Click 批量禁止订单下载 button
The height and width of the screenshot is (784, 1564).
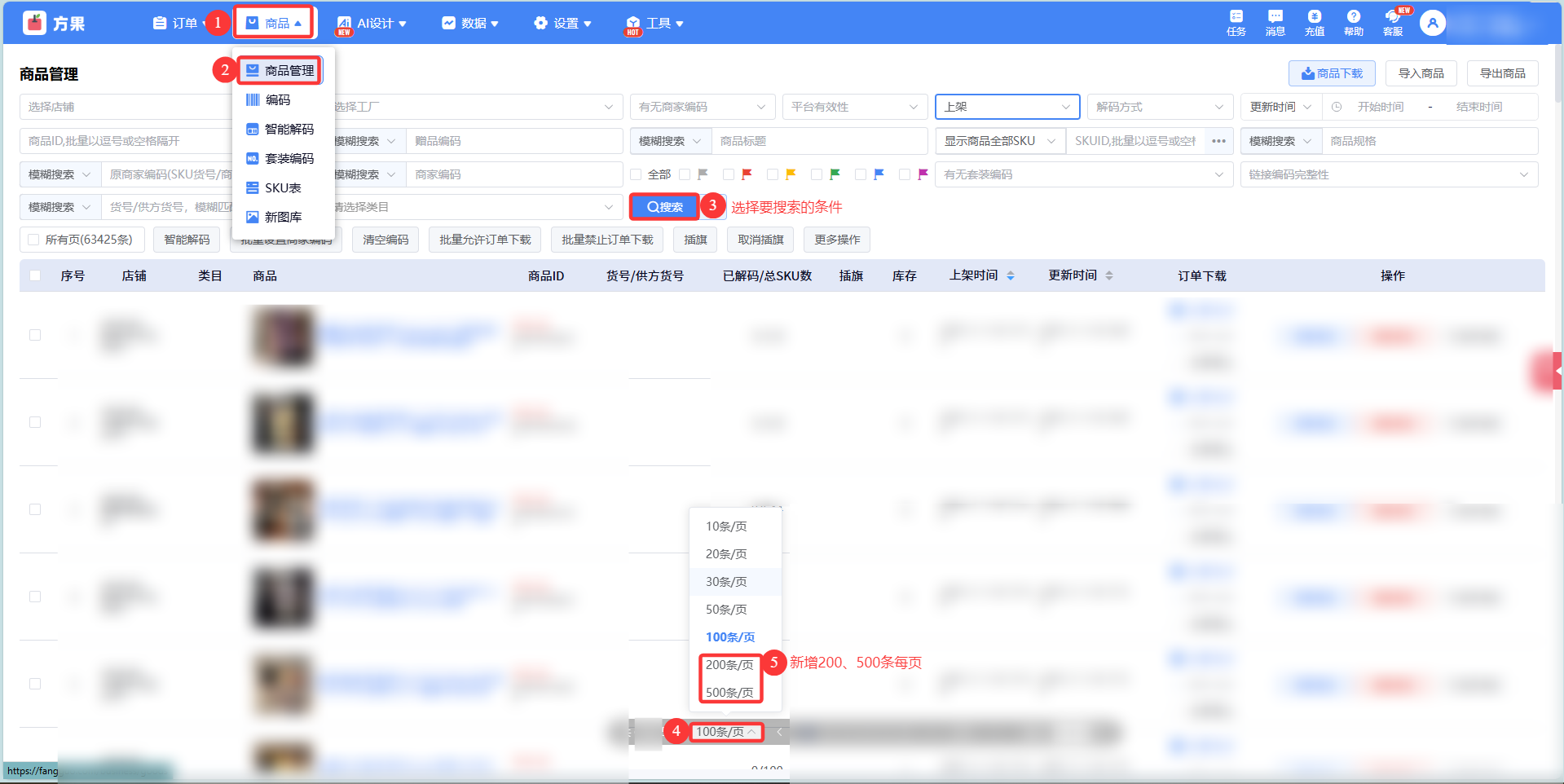607,240
